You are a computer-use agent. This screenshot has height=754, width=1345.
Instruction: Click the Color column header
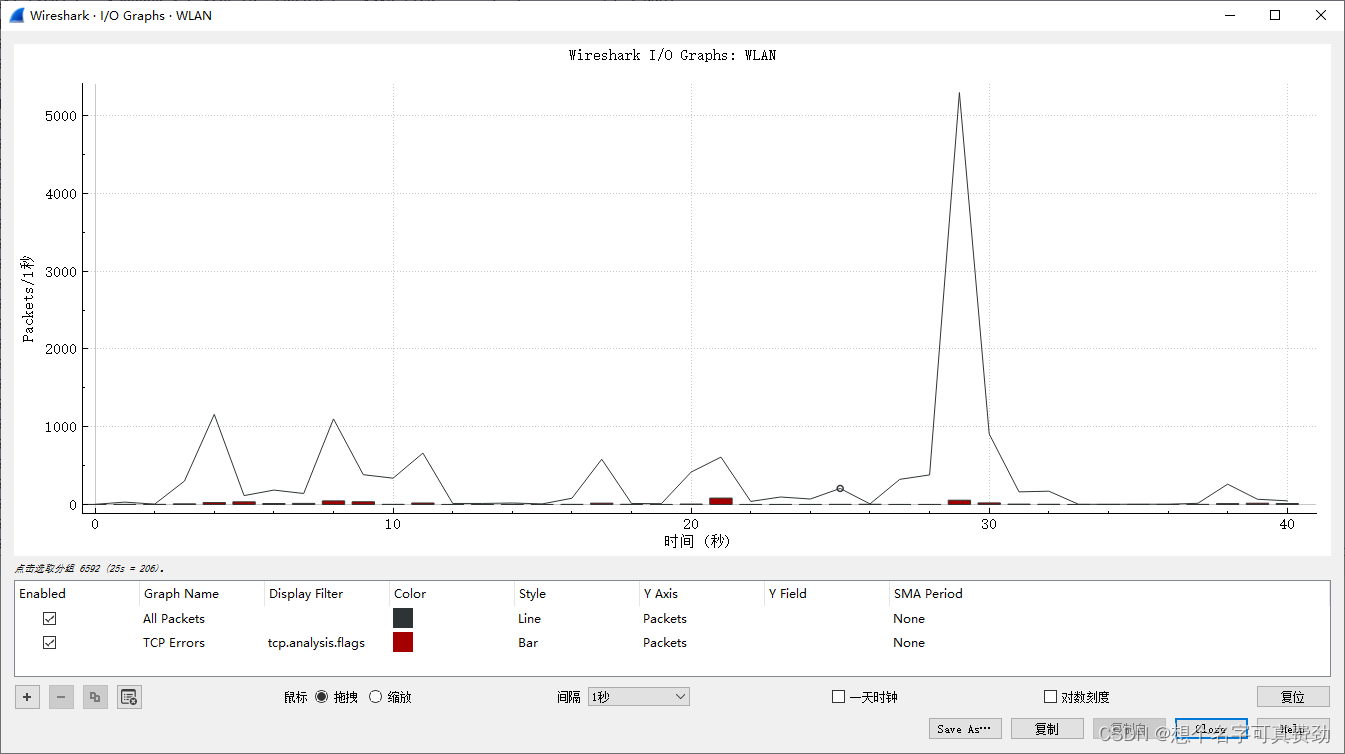[x=452, y=593]
